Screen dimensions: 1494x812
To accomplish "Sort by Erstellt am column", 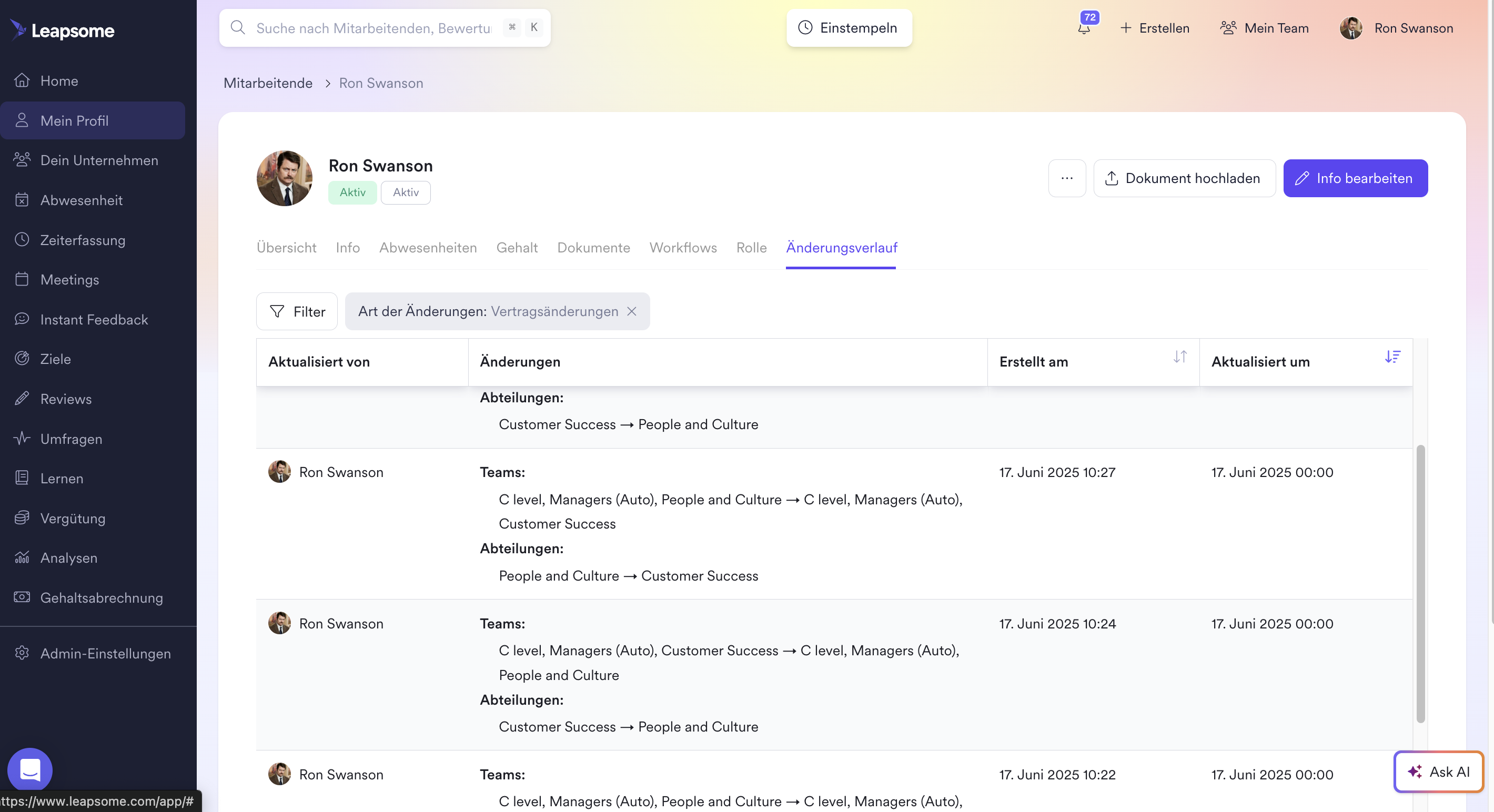I will coord(1179,357).
